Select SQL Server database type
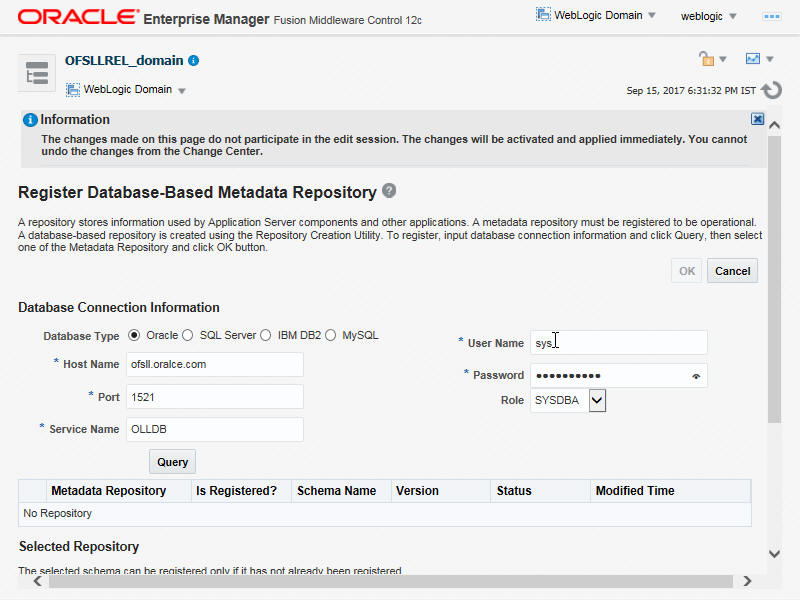 (x=188, y=335)
